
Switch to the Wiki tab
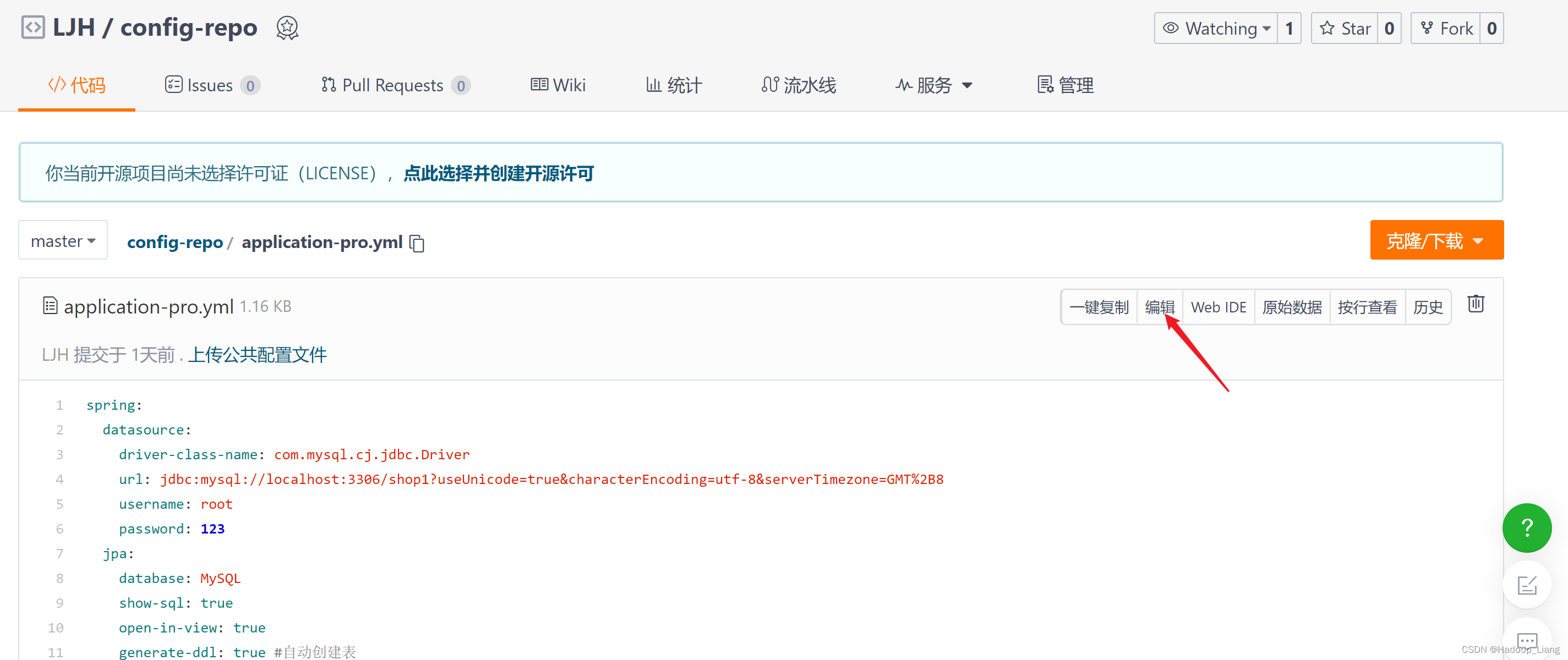pos(558,85)
